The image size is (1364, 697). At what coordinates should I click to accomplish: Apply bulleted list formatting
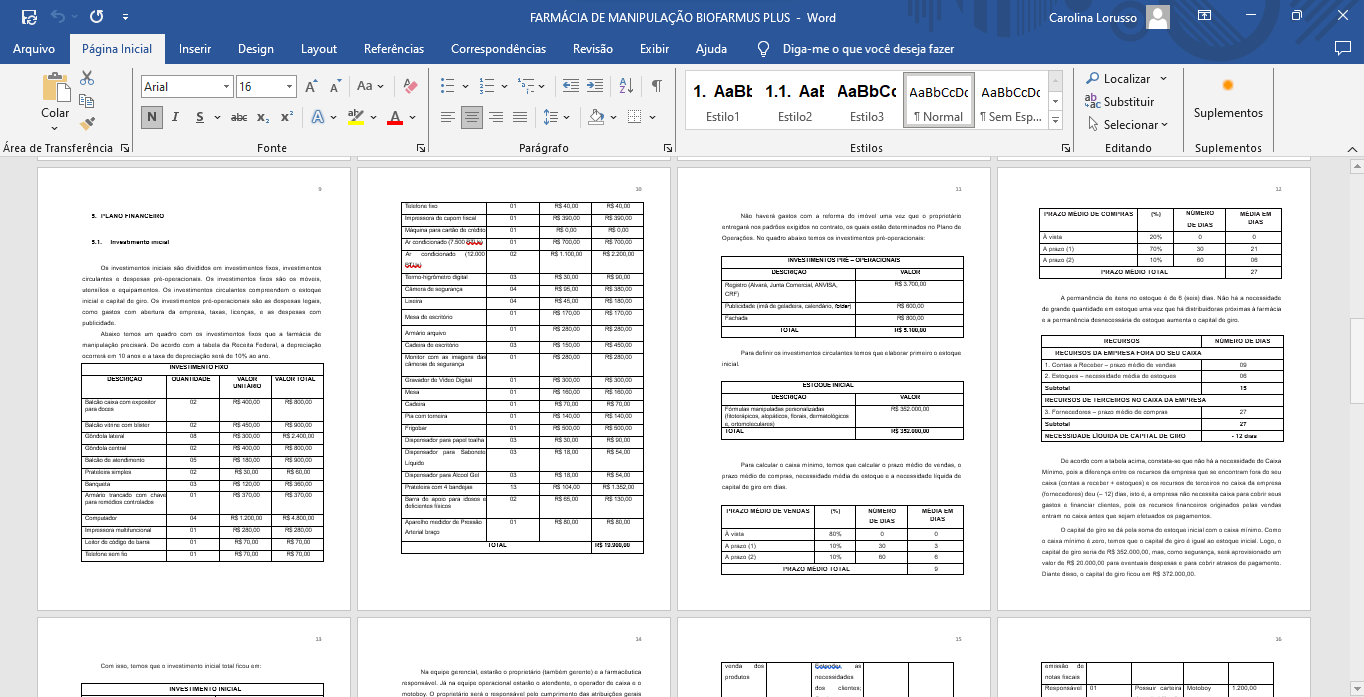point(447,87)
